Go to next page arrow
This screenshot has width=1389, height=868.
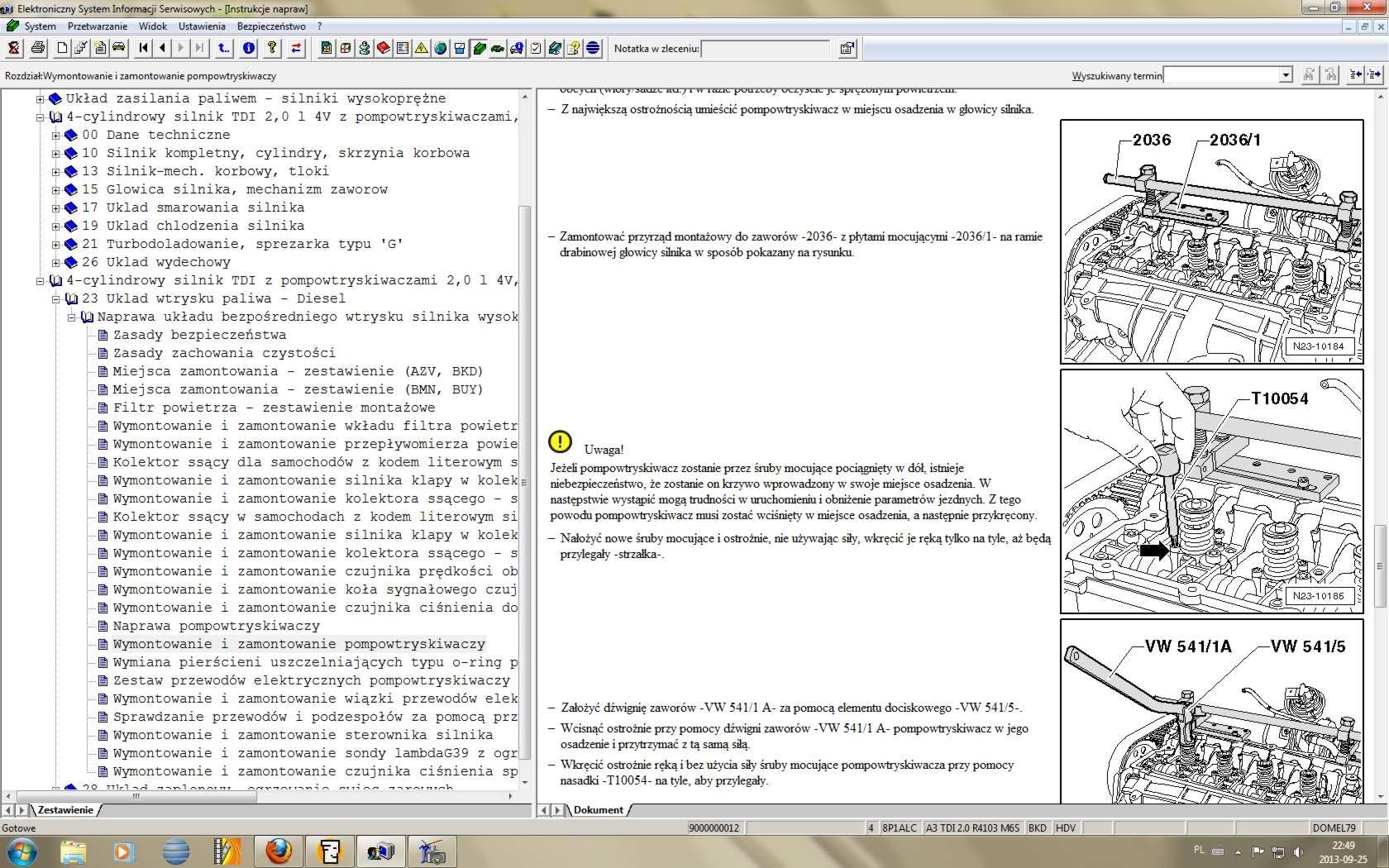pyautogui.click(x=181, y=48)
